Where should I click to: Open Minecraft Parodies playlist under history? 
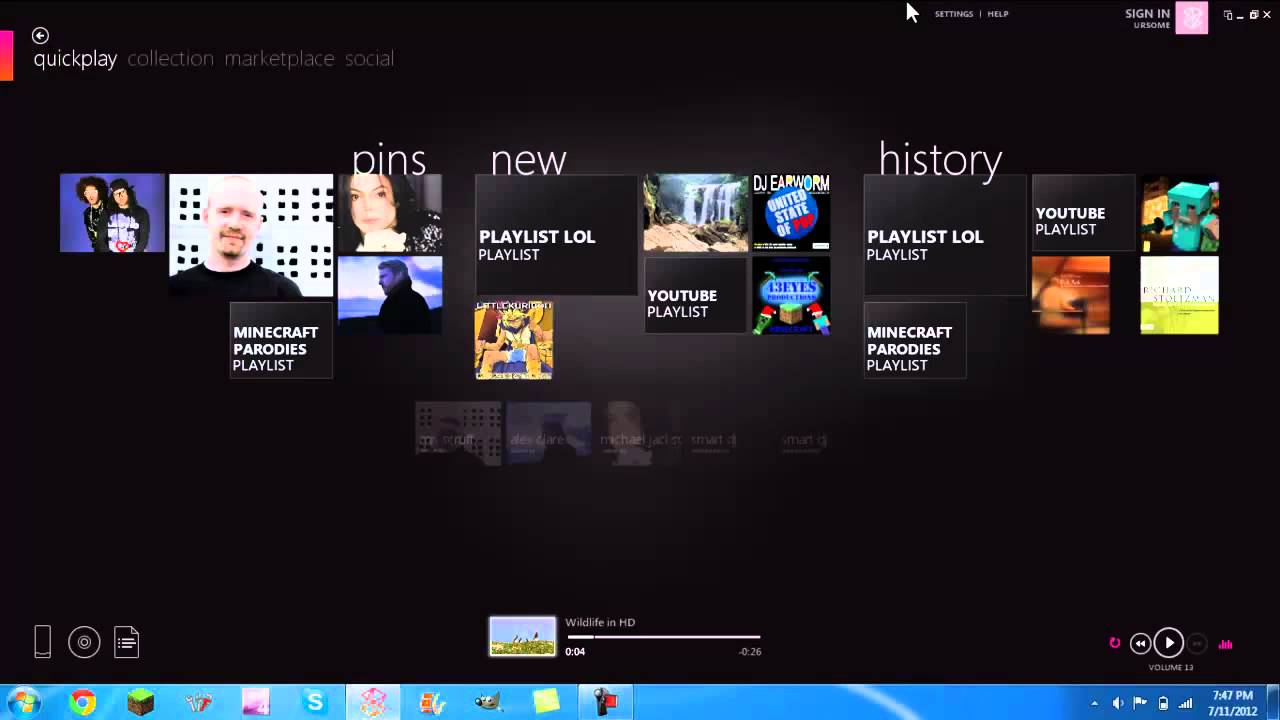pos(915,340)
